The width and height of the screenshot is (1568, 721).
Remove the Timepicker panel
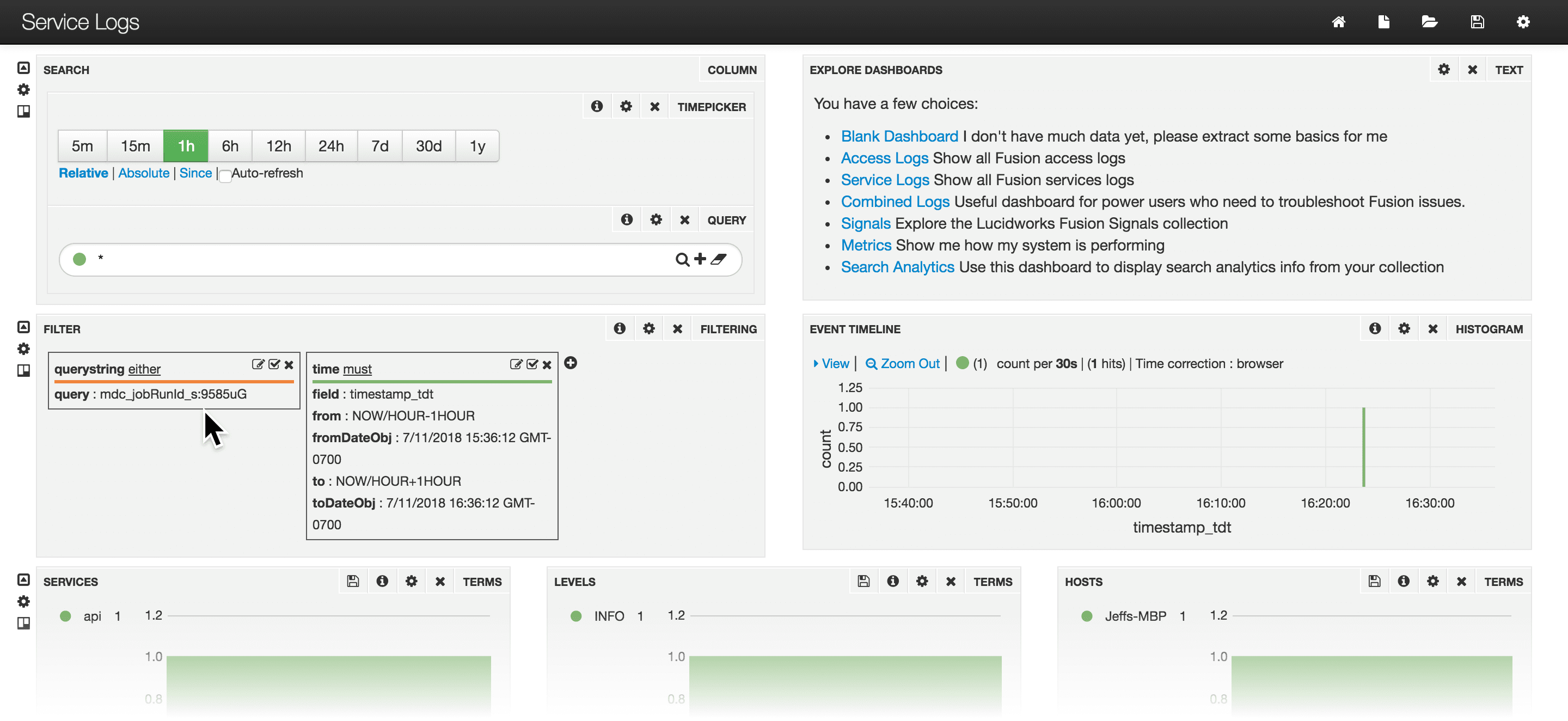coord(654,107)
